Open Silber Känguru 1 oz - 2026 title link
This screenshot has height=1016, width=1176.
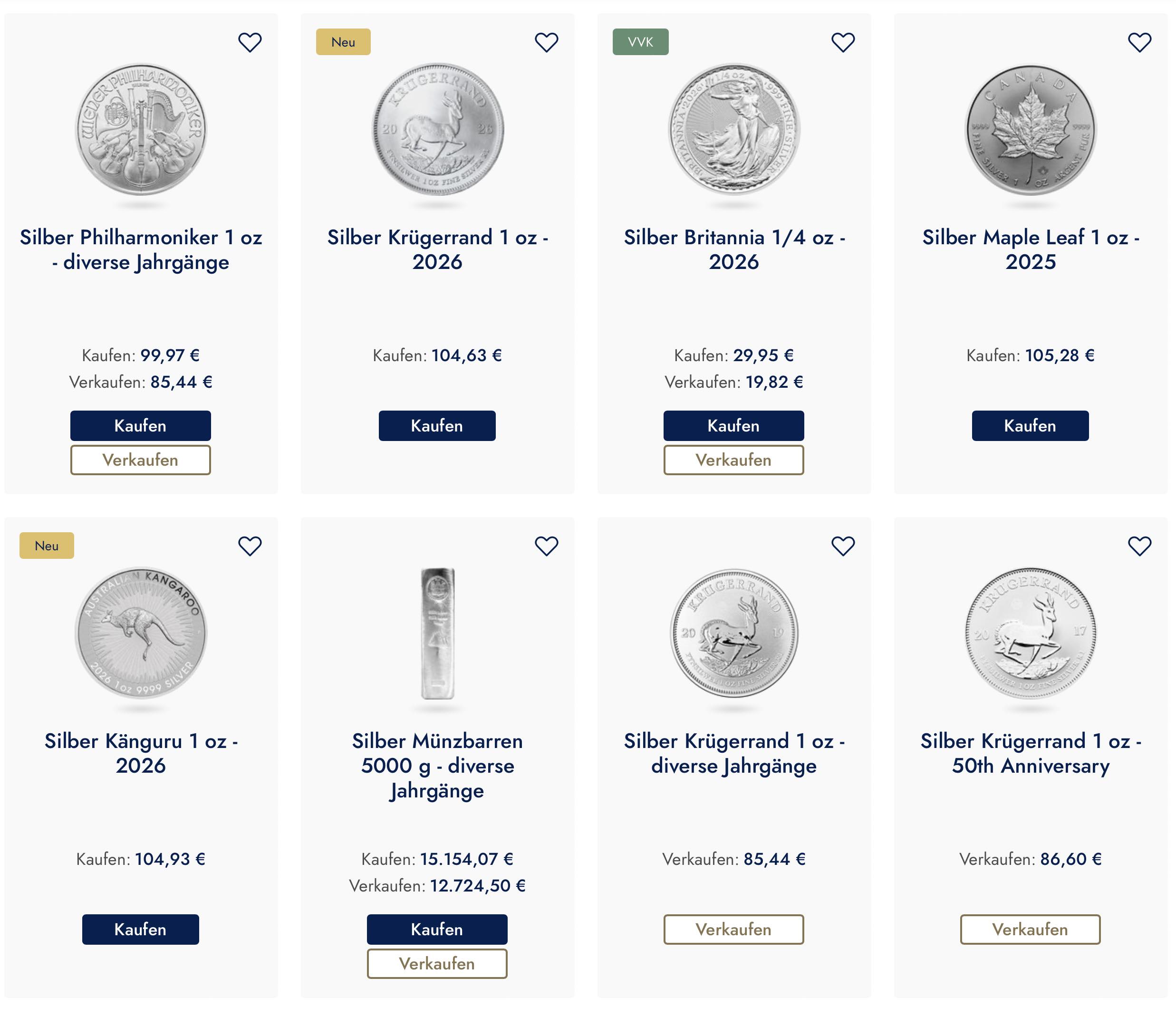[141, 753]
